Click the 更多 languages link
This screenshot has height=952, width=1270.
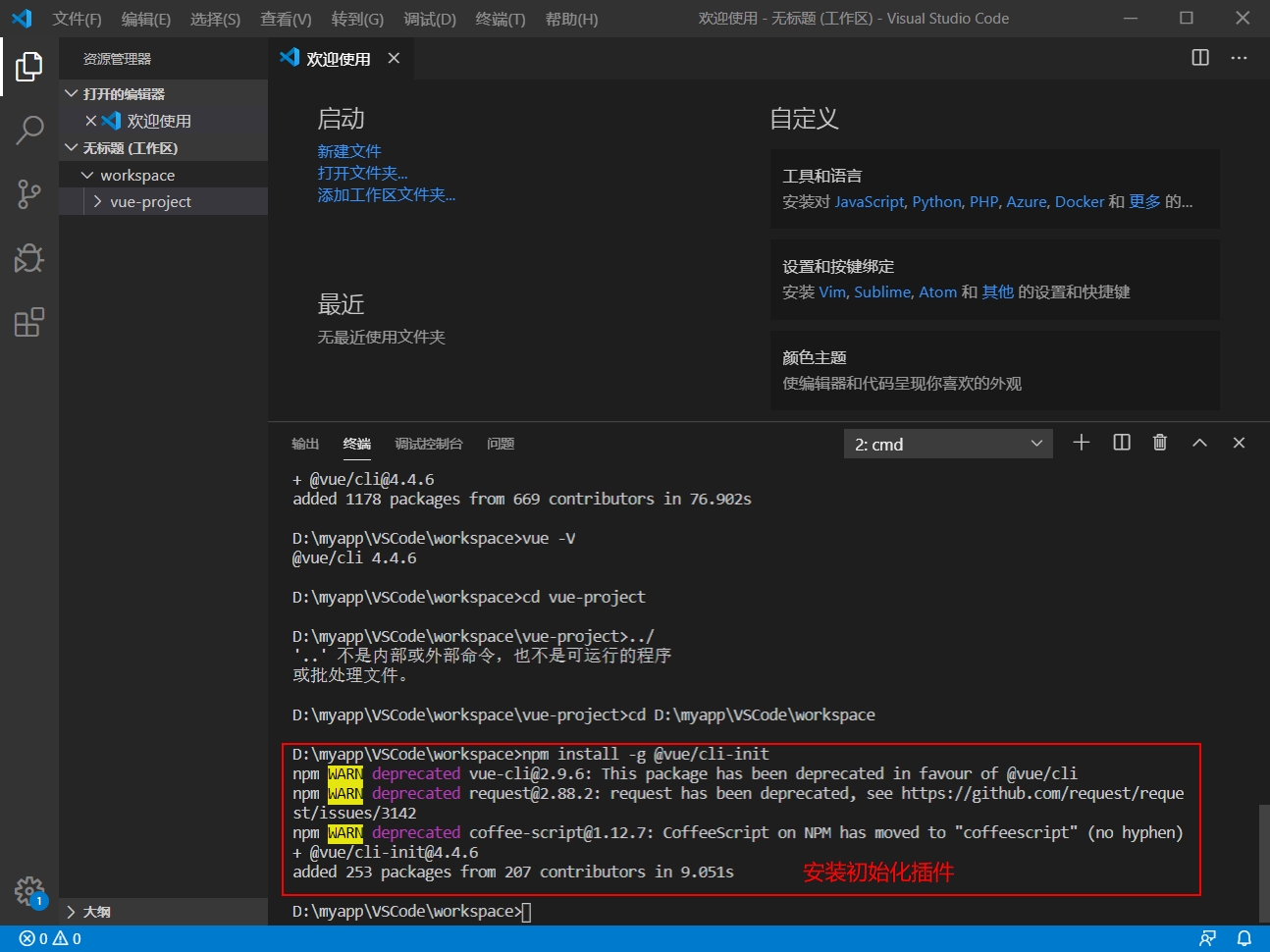point(1144,201)
